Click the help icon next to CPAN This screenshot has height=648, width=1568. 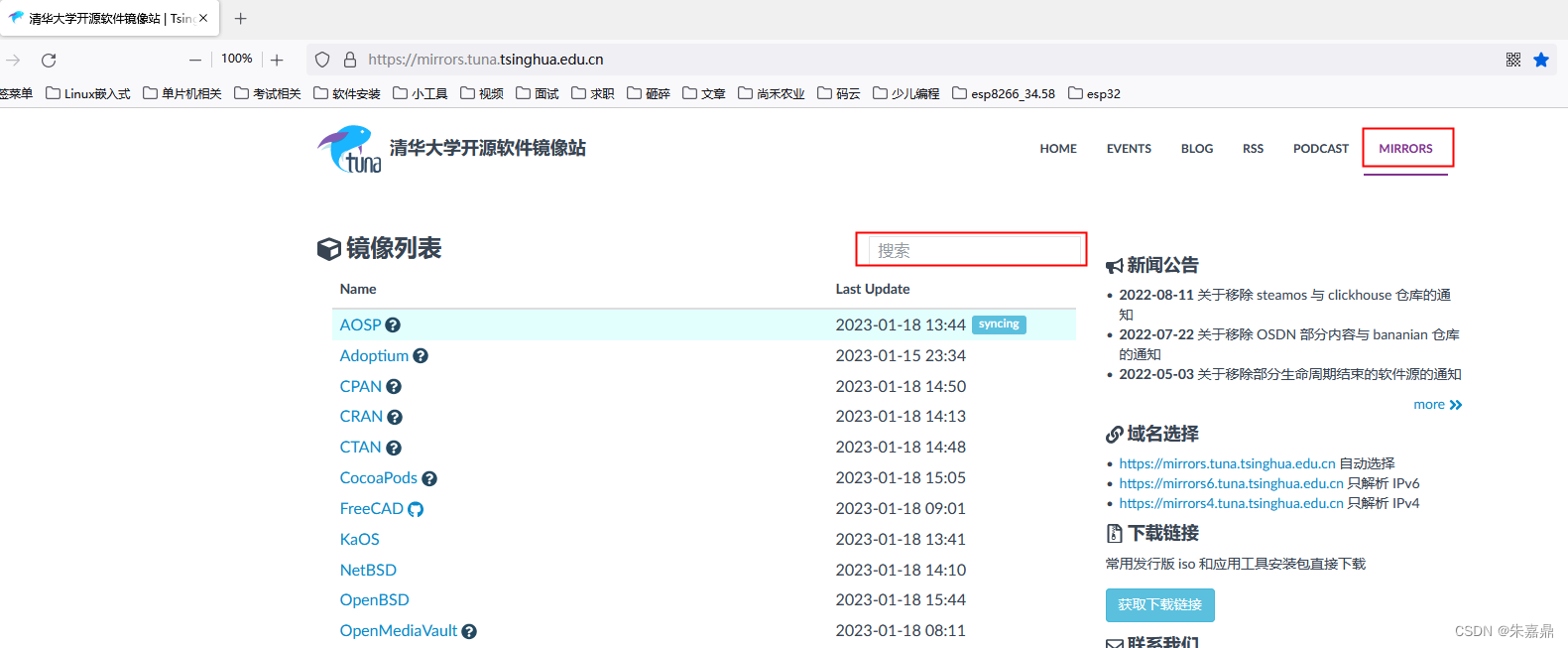[x=394, y=387]
